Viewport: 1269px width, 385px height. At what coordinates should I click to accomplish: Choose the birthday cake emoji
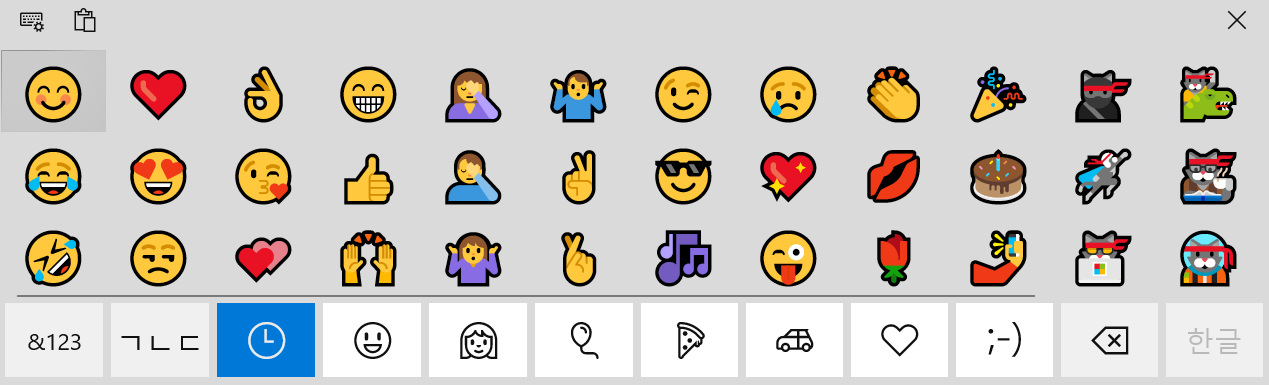1000,177
